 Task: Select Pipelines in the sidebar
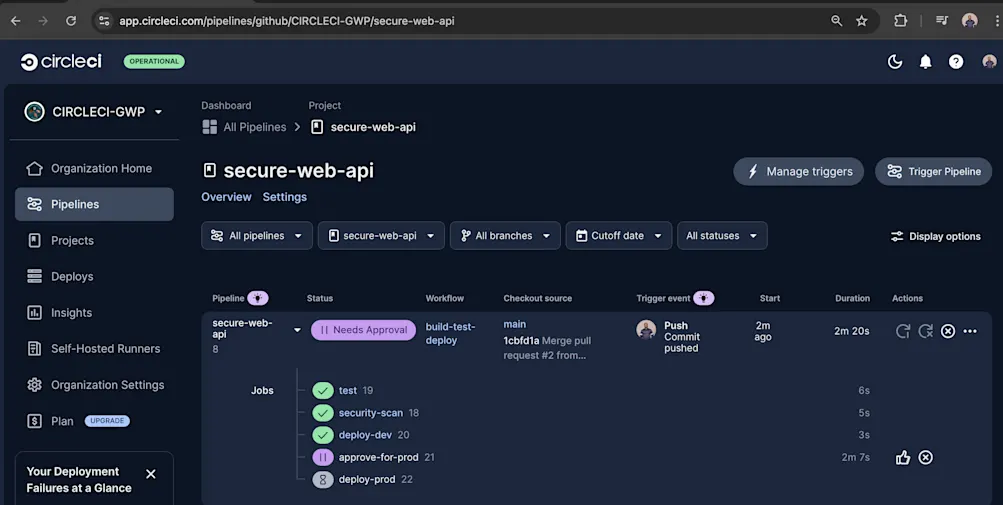[94, 204]
